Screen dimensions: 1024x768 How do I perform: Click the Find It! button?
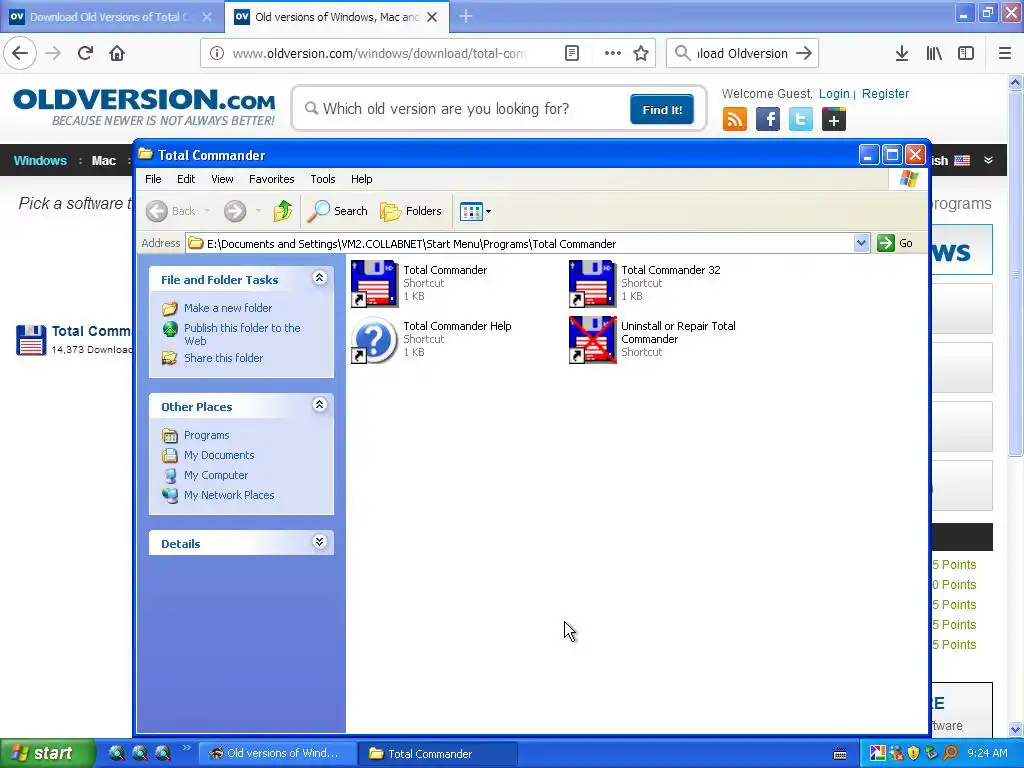pos(662,110)
